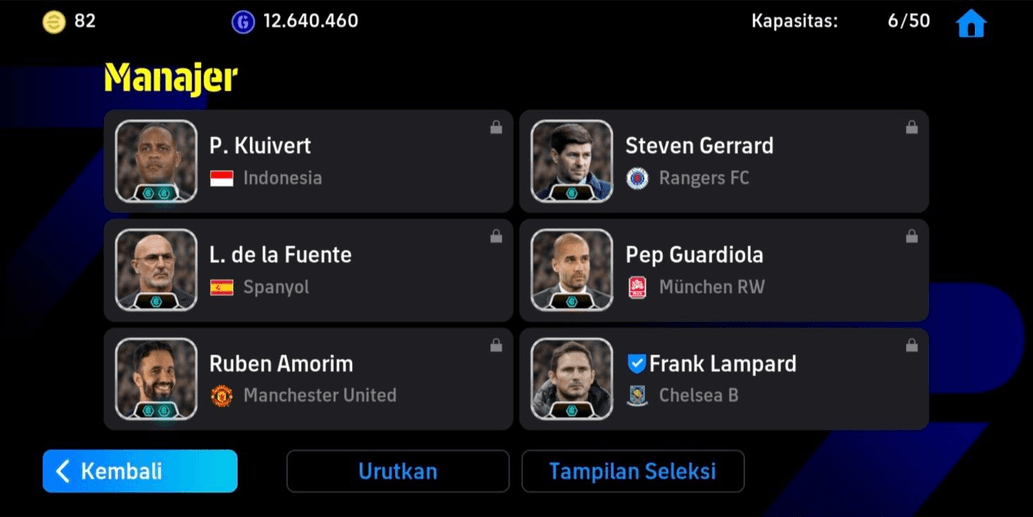Open P. Kluivert's manager portrait
The height and width of the screenshot is (517, 1033).
pos(156,161)
